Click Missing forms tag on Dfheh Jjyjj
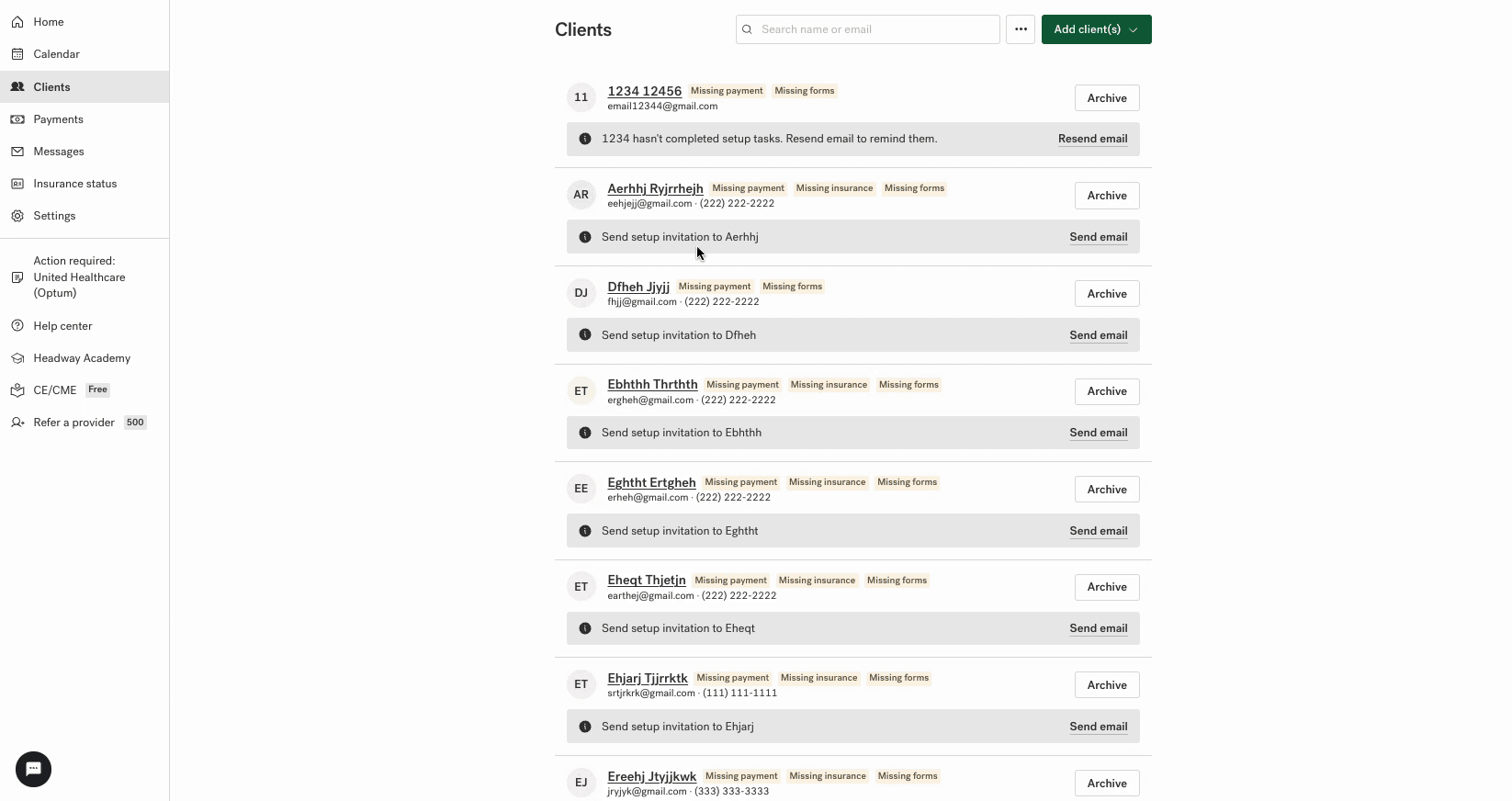 pos(793,287)
